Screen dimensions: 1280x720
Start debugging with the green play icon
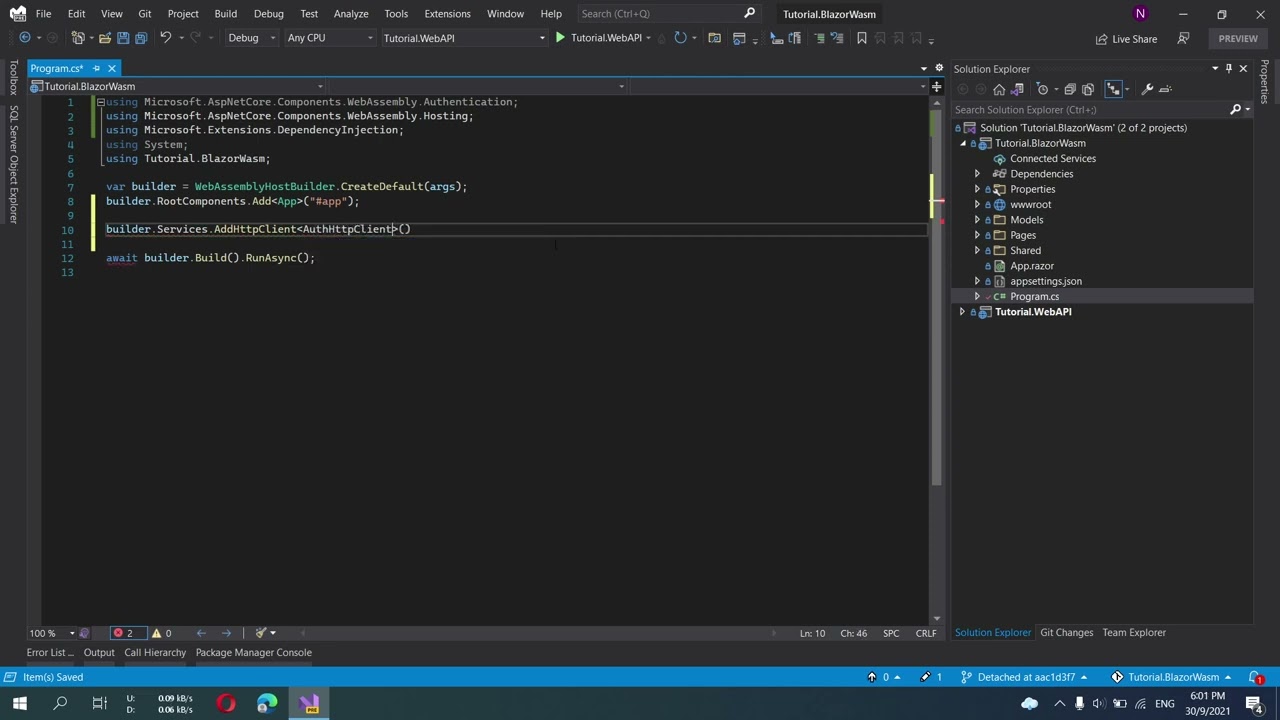pos(560,38)
